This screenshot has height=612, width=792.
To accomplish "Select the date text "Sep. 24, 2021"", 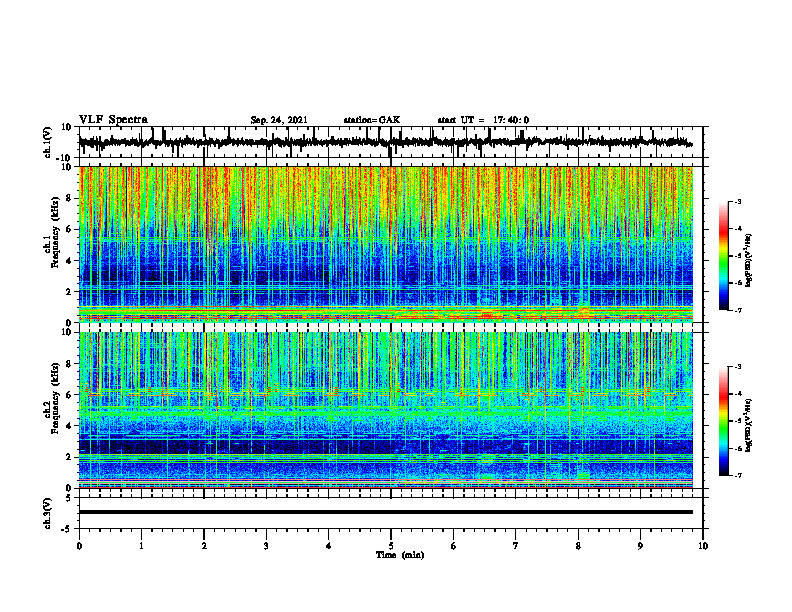I will pyautogui.click(x=279, y=120).
